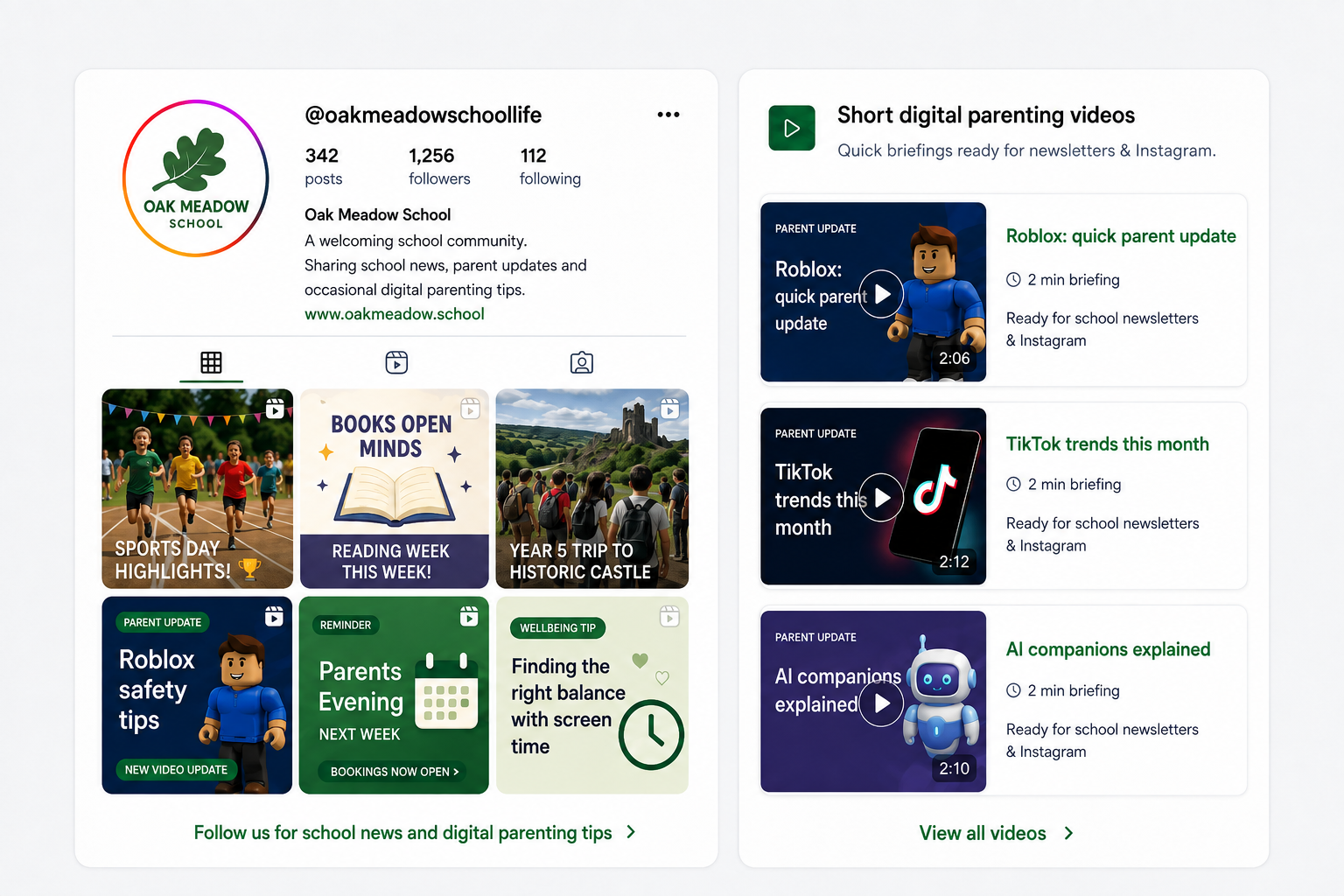Screen dimensions: 1344x896
Task: Open the 112 following list
Action: click(550, 166)
